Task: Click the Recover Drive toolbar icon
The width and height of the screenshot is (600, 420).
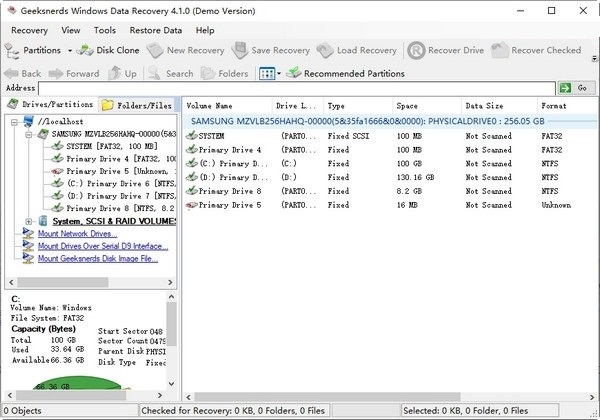Action: point(417,50)
